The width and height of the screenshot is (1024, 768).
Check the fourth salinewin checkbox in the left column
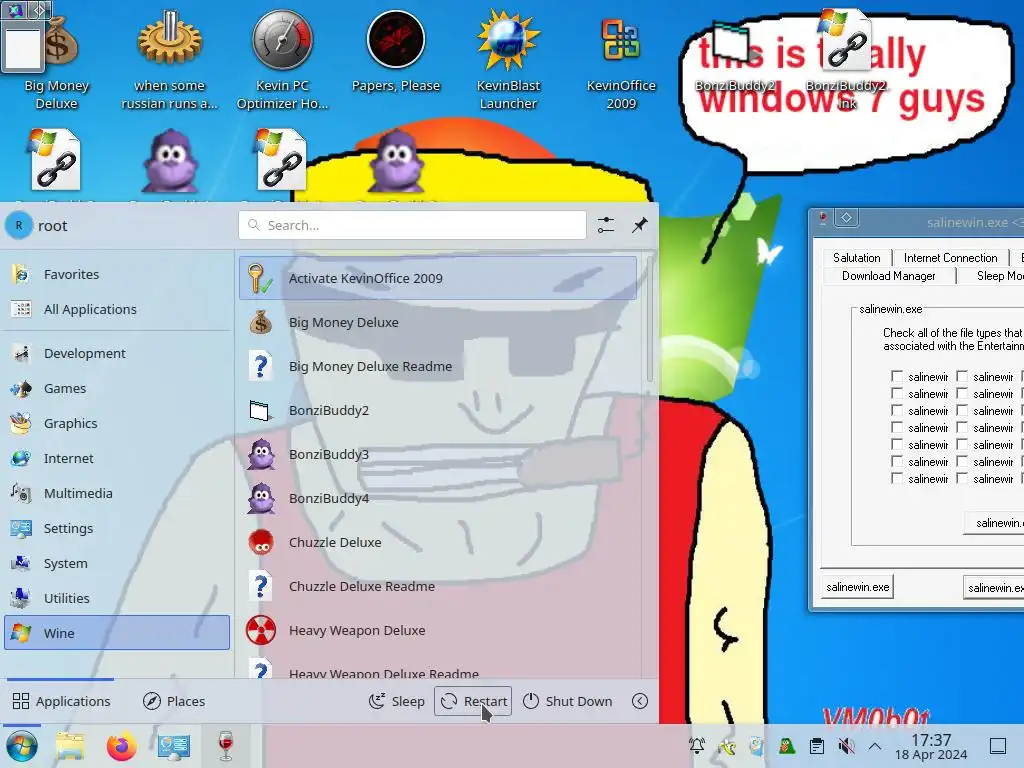pyautogui.click(x=897, y=428)
